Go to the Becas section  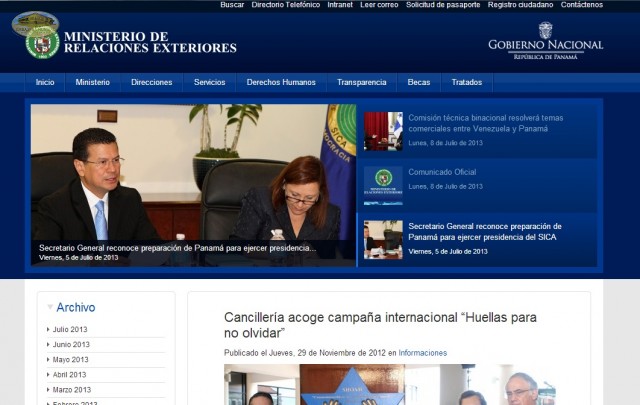click(x=419, y=82)
